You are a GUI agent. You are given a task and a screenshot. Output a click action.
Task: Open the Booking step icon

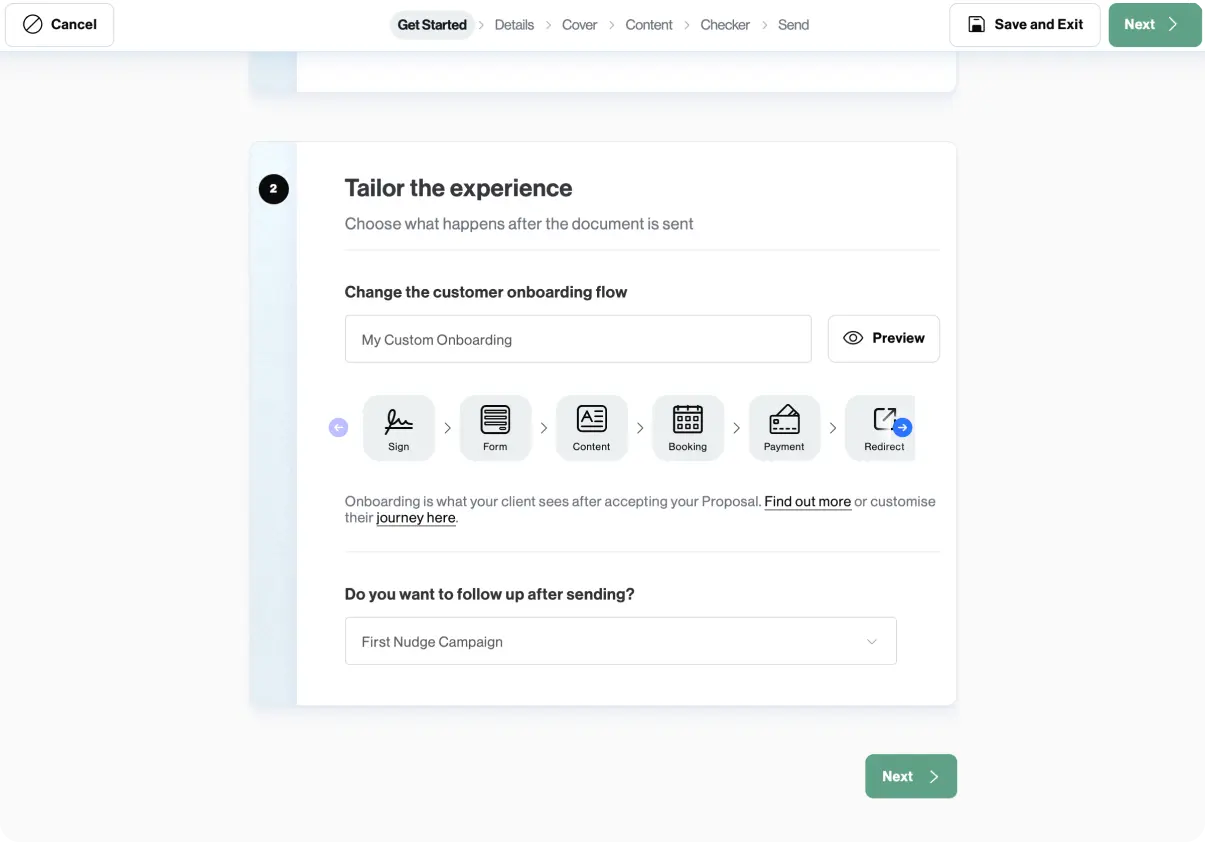tap(688, 421)
